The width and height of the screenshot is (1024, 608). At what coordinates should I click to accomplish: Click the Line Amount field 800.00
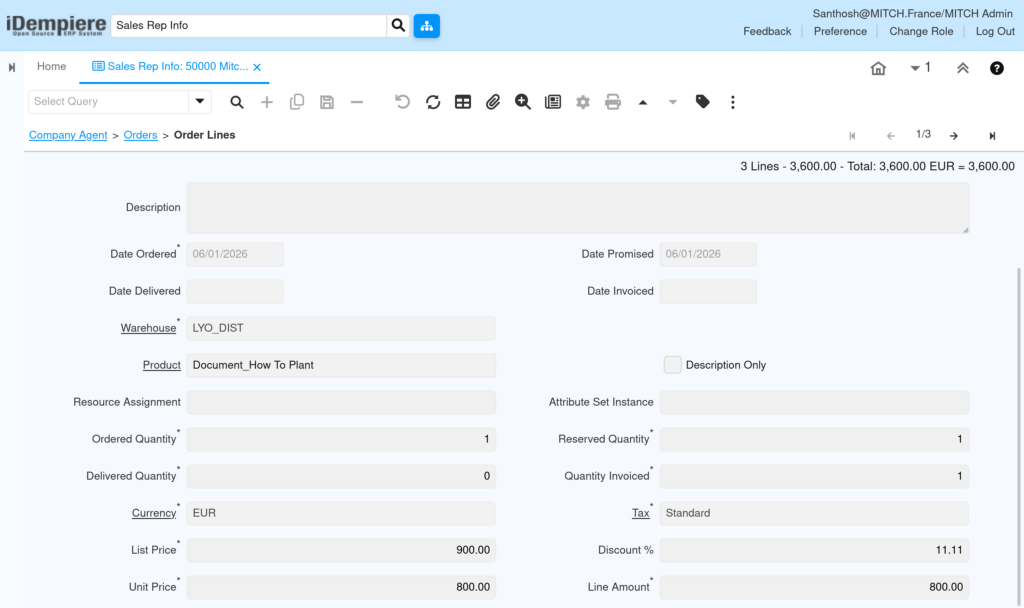click(814, 587)
